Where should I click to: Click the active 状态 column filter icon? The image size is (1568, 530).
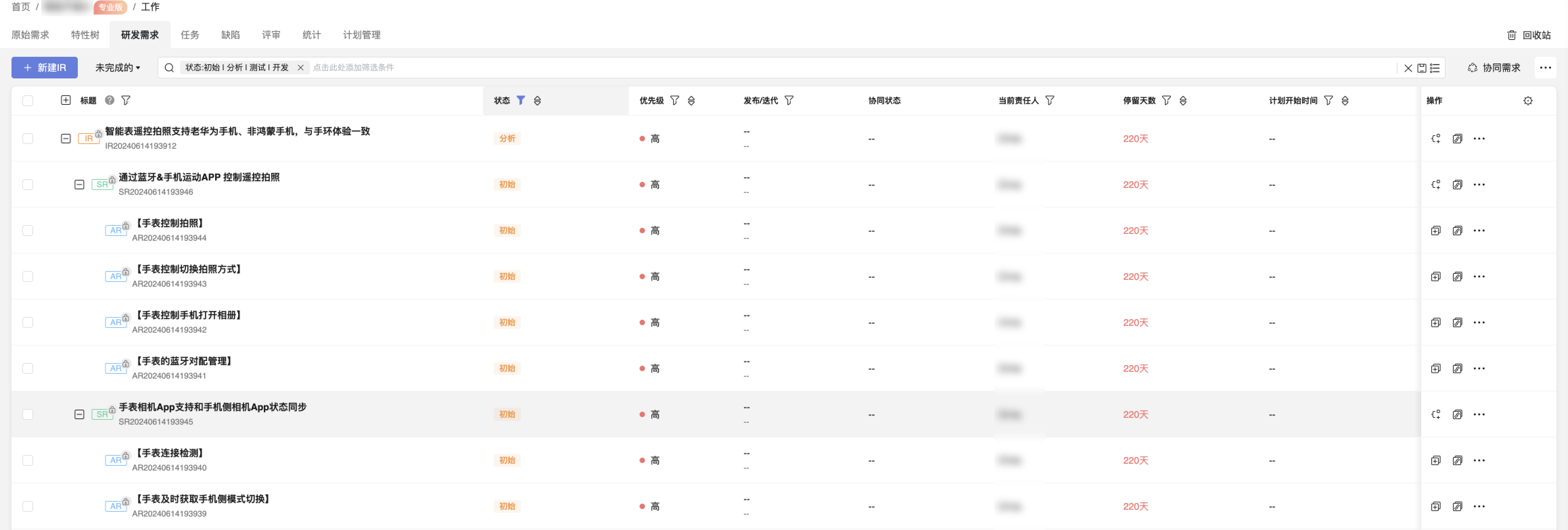pos(521,100)
